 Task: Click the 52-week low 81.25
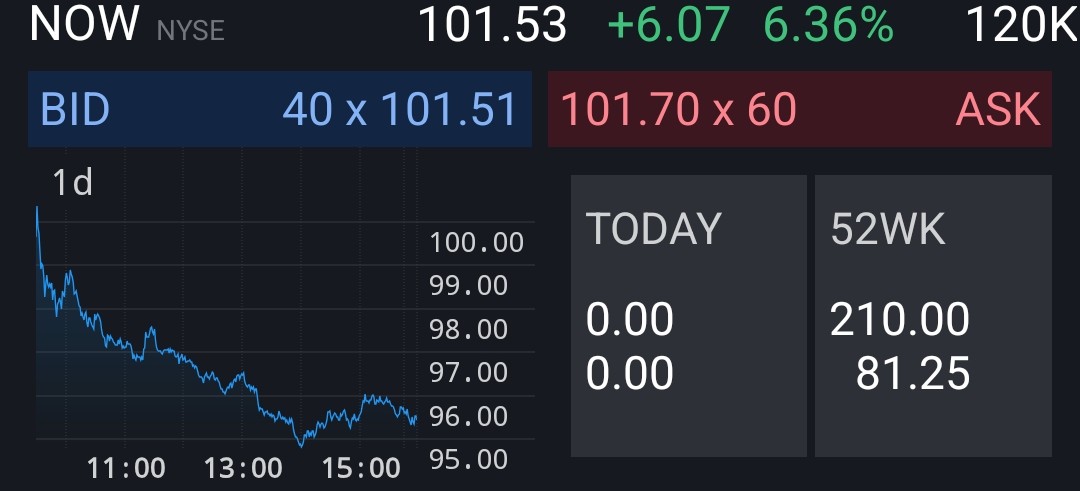click(913, 373)
